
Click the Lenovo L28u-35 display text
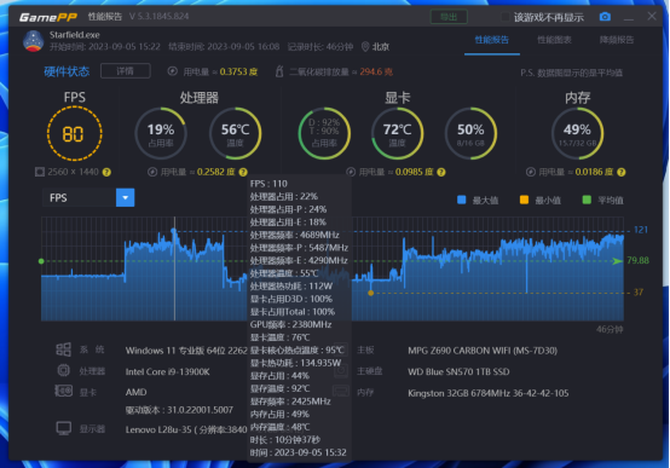[186, 430]
